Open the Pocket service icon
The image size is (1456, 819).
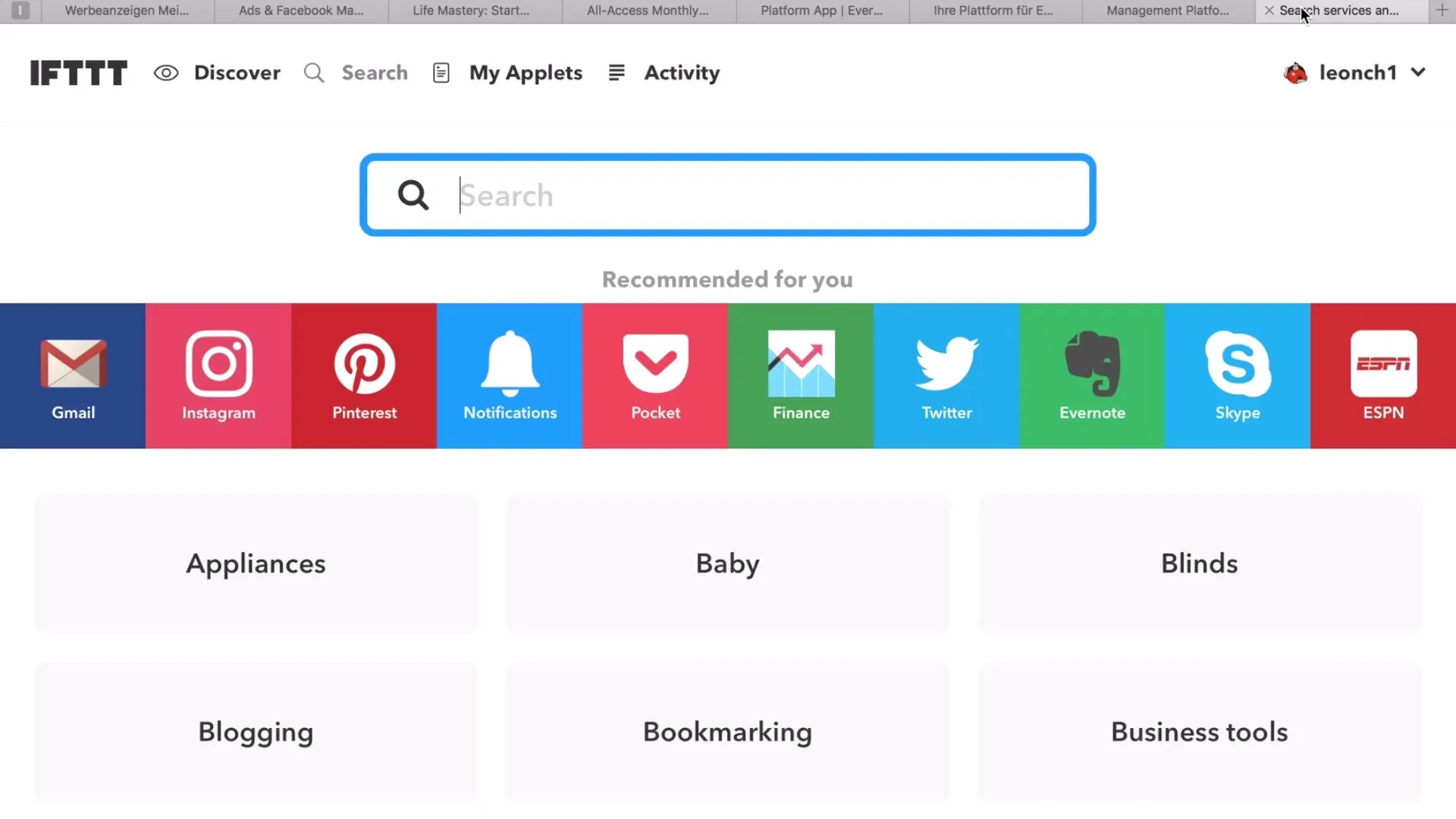tap(656, 375)
